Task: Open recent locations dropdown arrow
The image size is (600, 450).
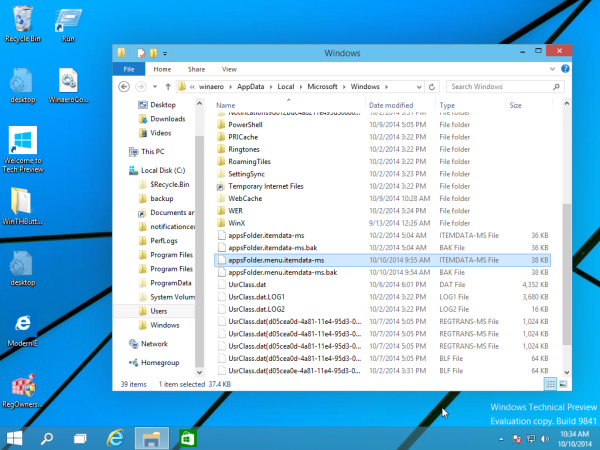Action: point(155,87)
